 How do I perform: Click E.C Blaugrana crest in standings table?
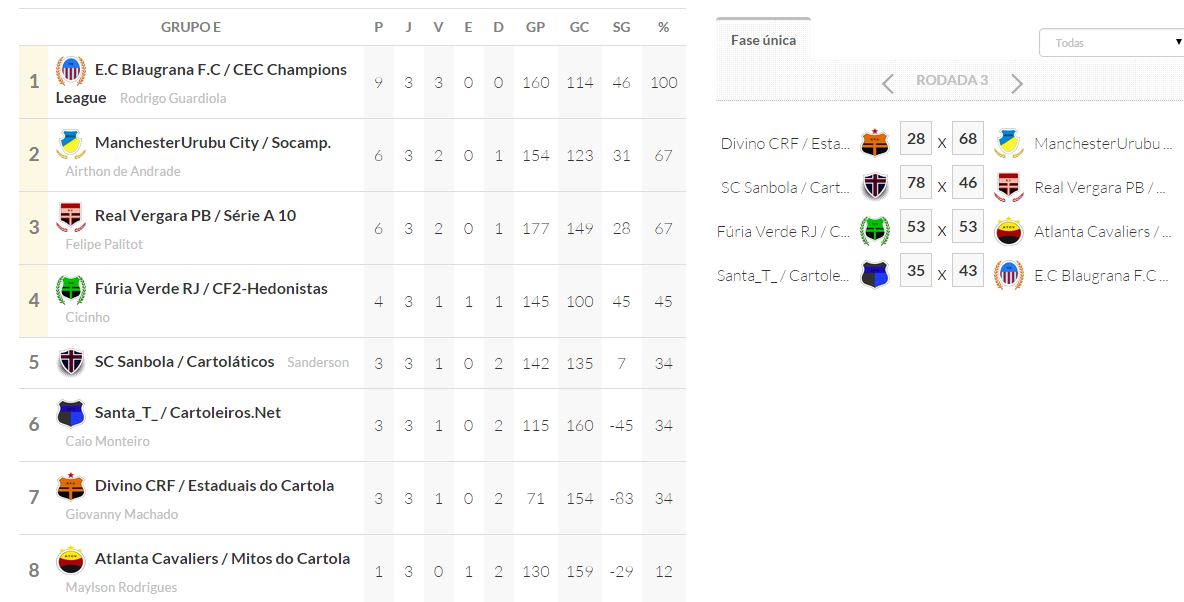pos(71,71)
